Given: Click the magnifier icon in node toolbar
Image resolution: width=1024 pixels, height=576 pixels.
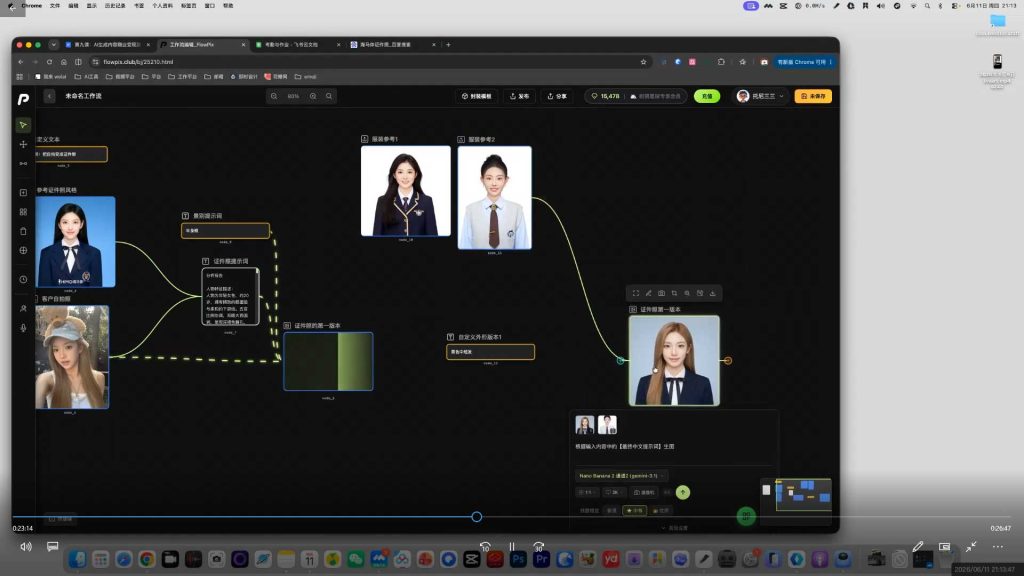Looking at the screenshot, I should pos(687,293).
